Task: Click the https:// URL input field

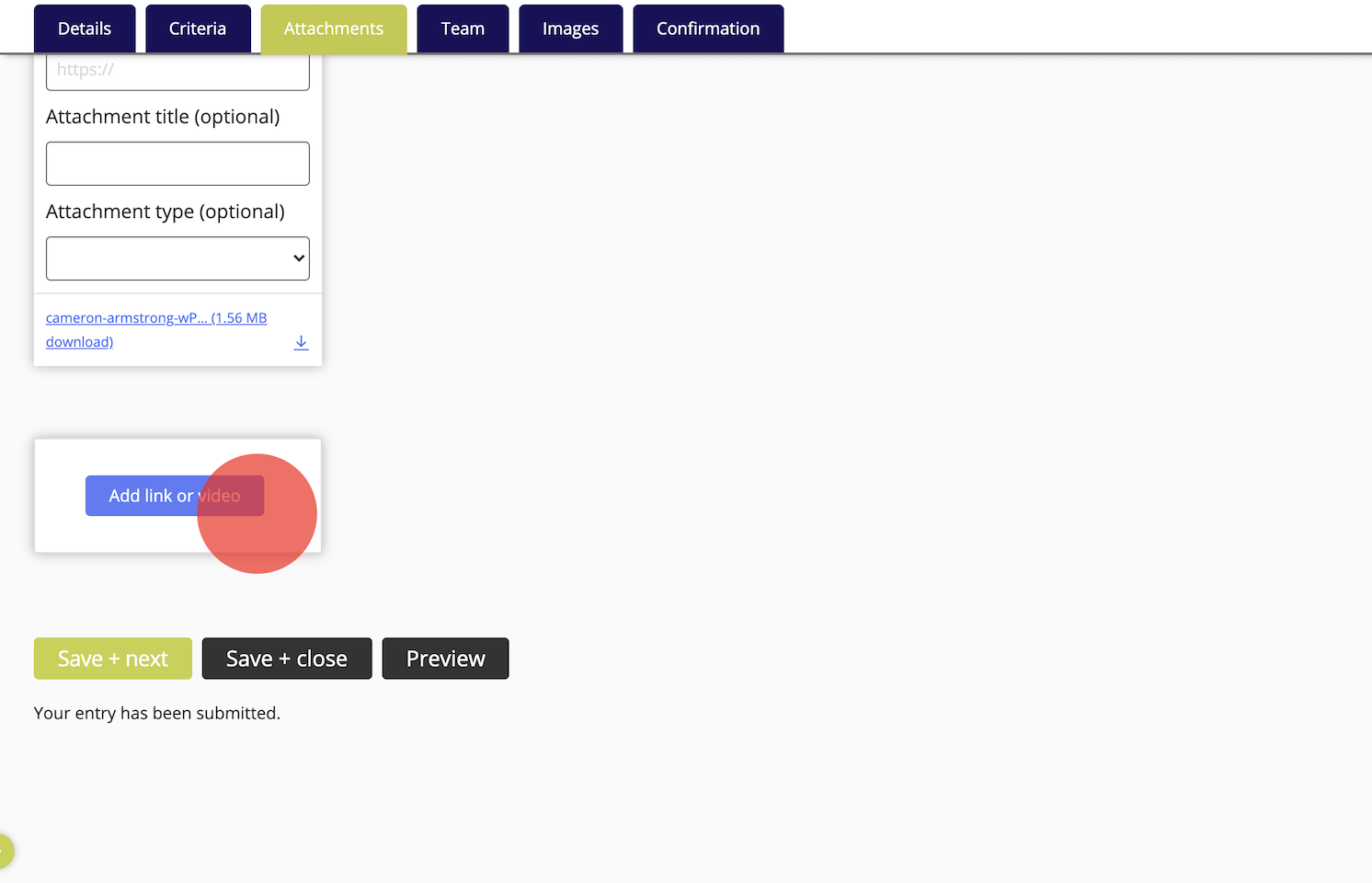Action: coord(177,69)
